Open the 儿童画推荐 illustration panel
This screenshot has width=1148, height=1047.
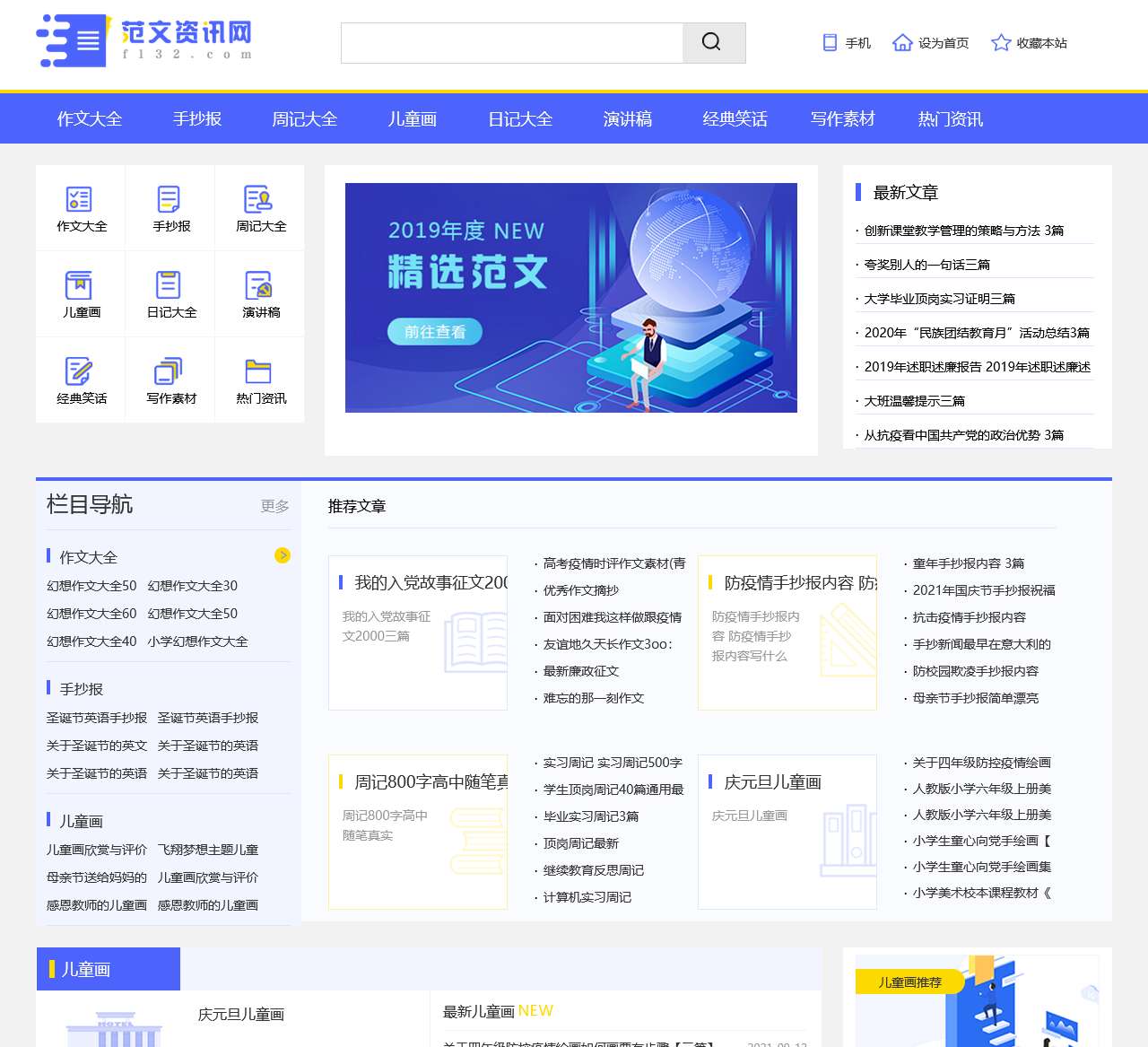click(978, 1000)
